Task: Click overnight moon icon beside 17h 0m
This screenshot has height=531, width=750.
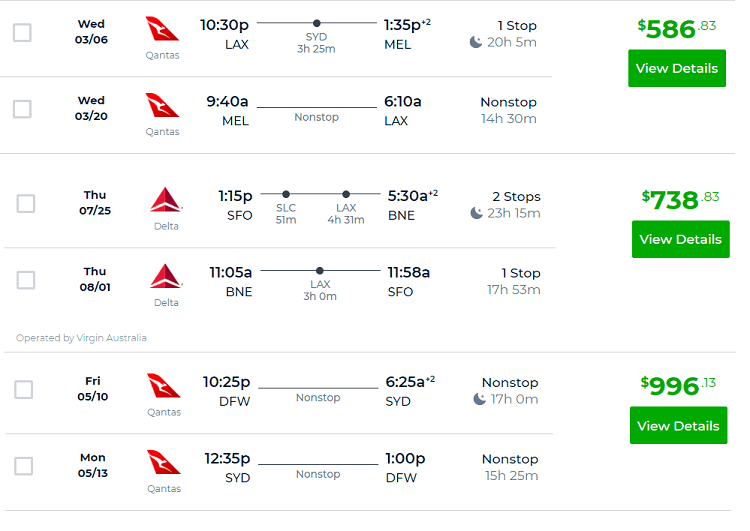Action: click(479, 399)
